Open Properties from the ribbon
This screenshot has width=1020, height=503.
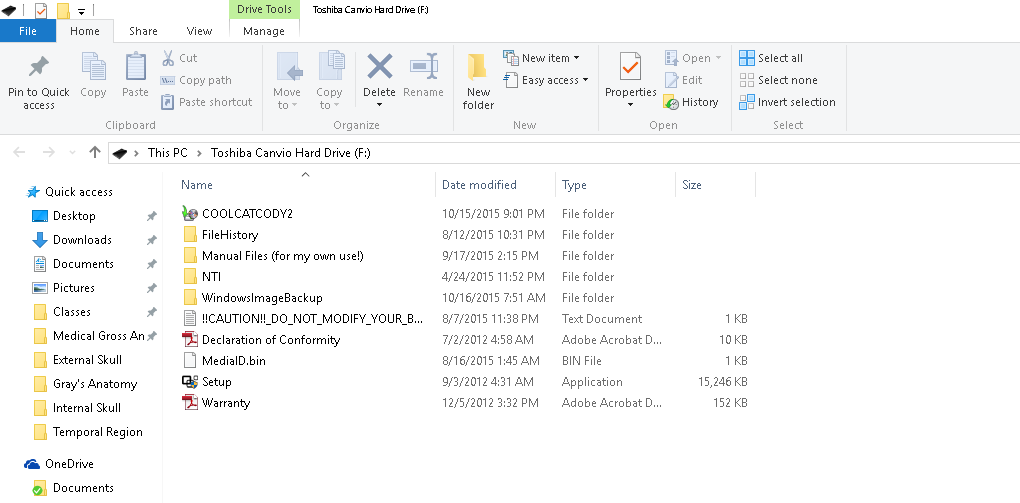pos(630,68)
